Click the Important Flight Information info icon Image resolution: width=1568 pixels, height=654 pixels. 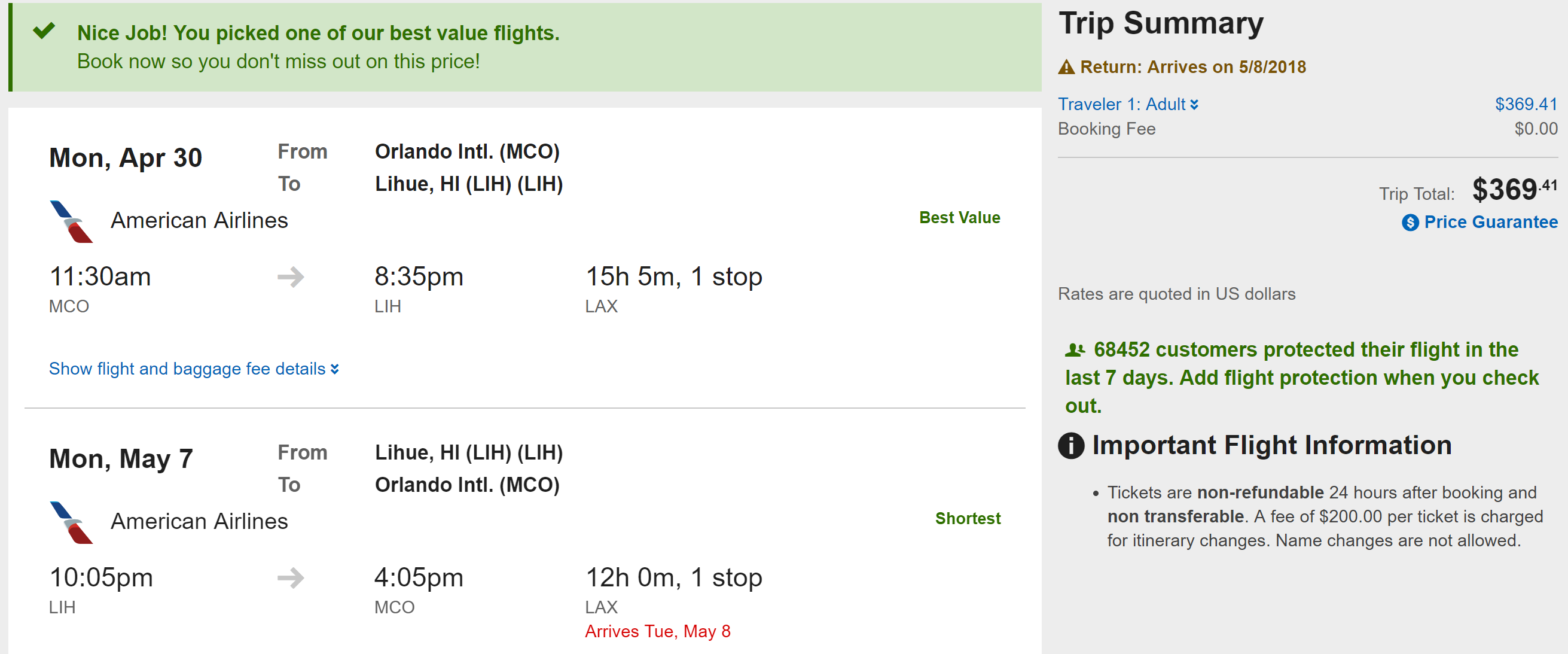[x=1070, y=446]
